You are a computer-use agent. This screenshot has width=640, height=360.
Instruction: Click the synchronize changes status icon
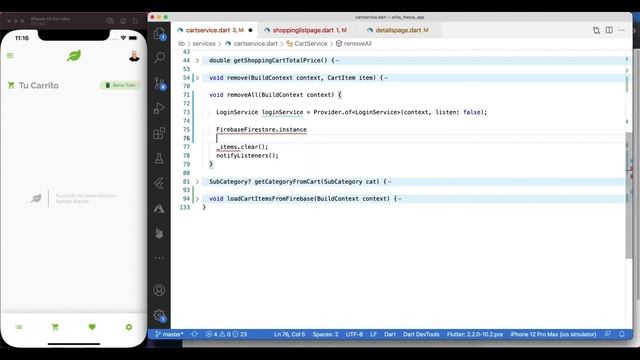pyautogui.click(x=195, y=334)
